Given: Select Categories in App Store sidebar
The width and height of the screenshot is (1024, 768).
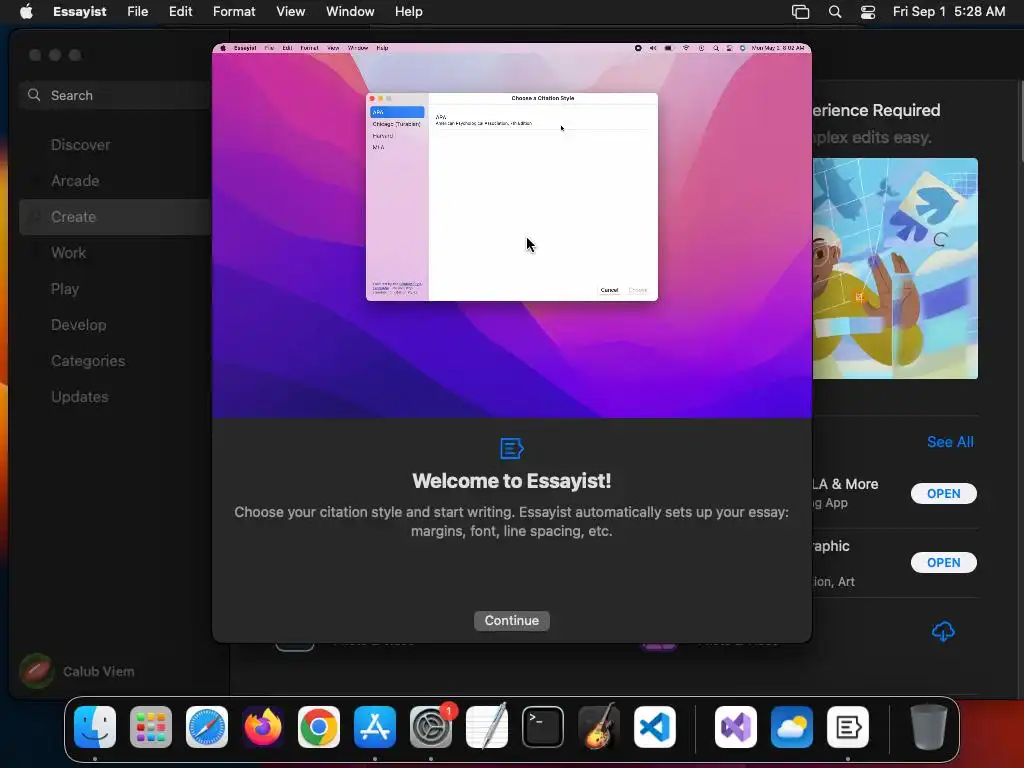Looking at the screenshot, I should 88,360.
